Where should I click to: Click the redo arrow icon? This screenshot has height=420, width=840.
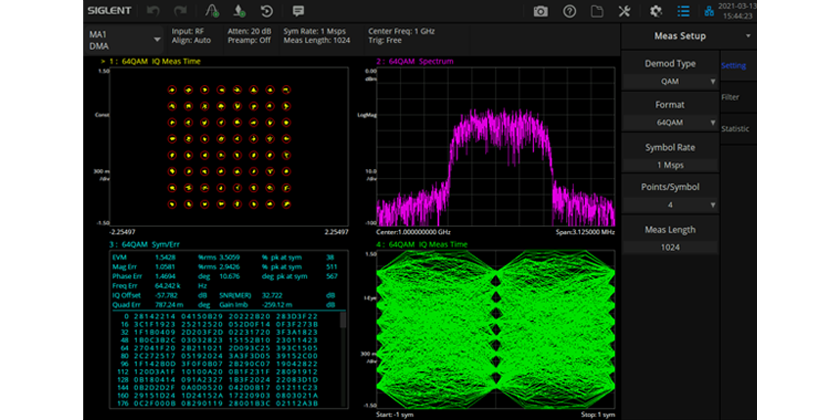pyautogui.click(x=181, y=11)
